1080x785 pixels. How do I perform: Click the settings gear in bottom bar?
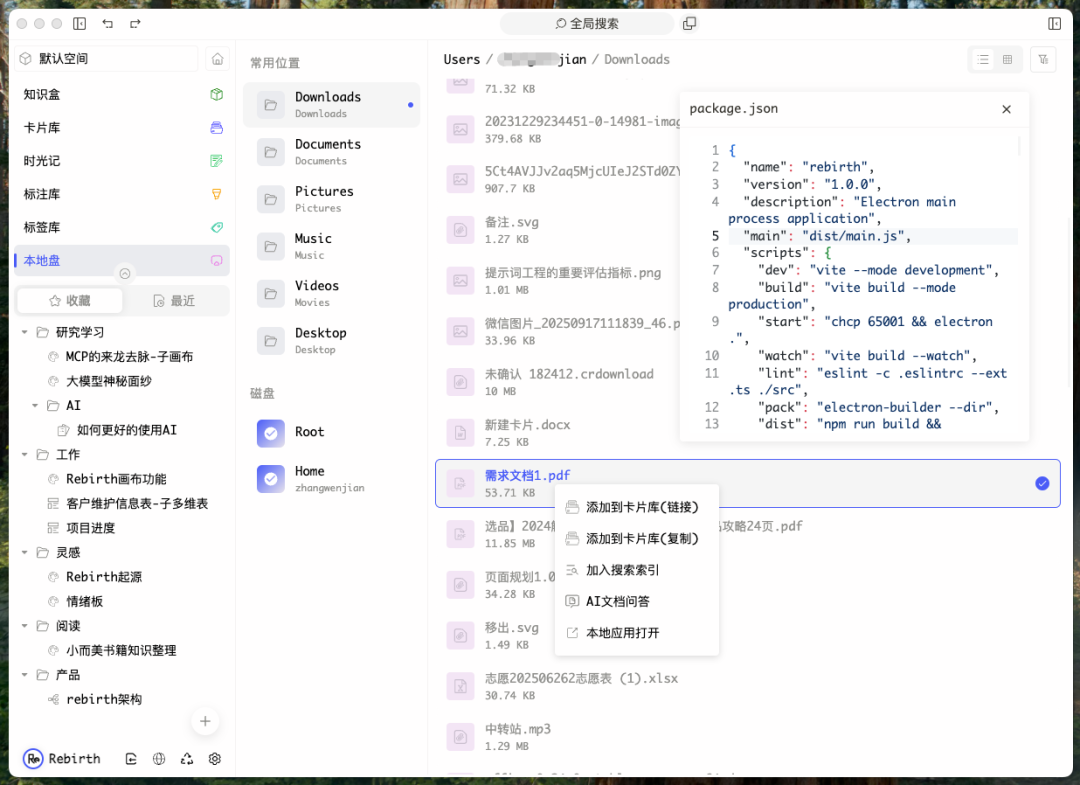[x=215, y=759]
